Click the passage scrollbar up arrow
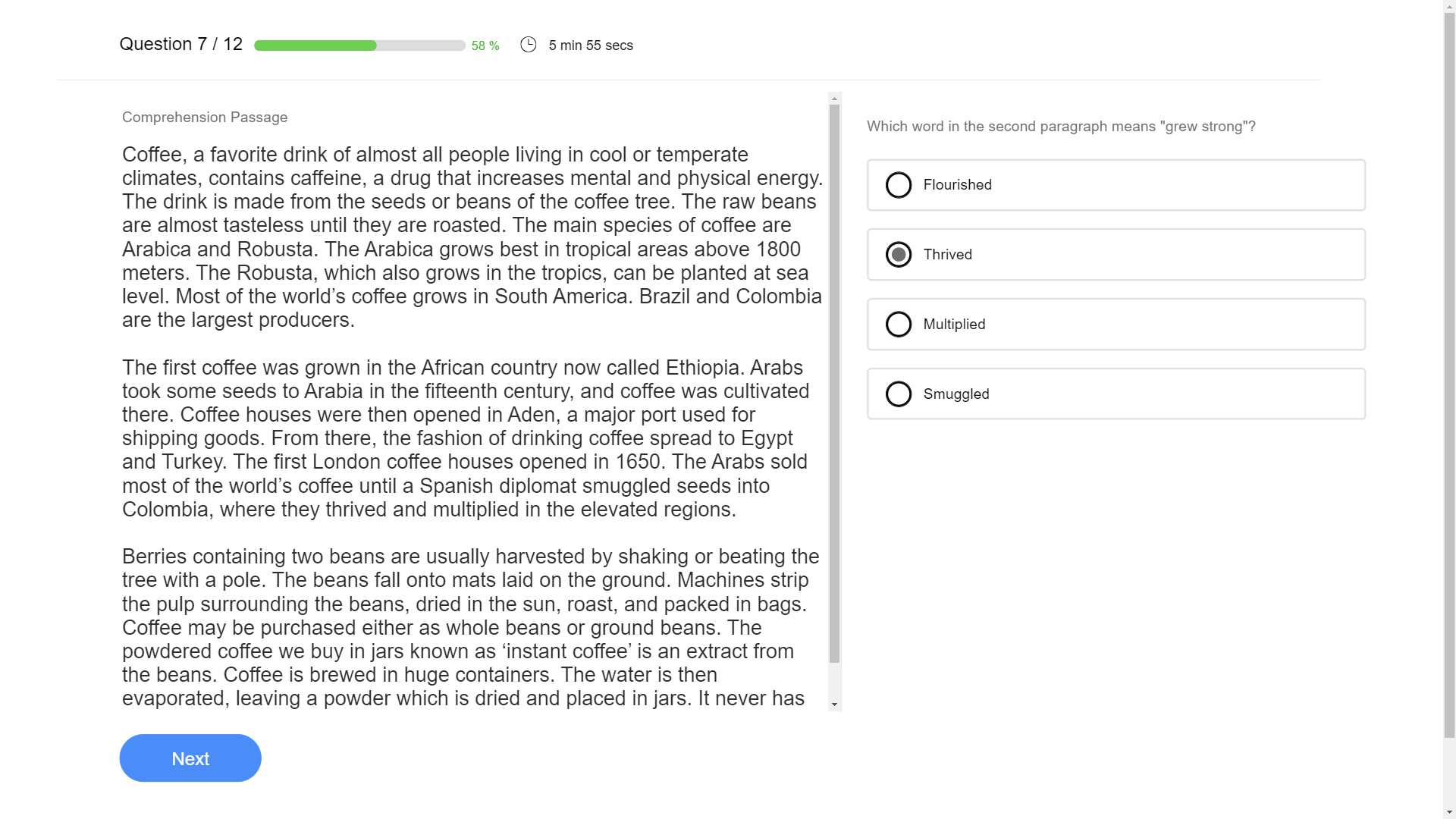The height and width of the screenshot is (819, 1456). click(834, 99)
